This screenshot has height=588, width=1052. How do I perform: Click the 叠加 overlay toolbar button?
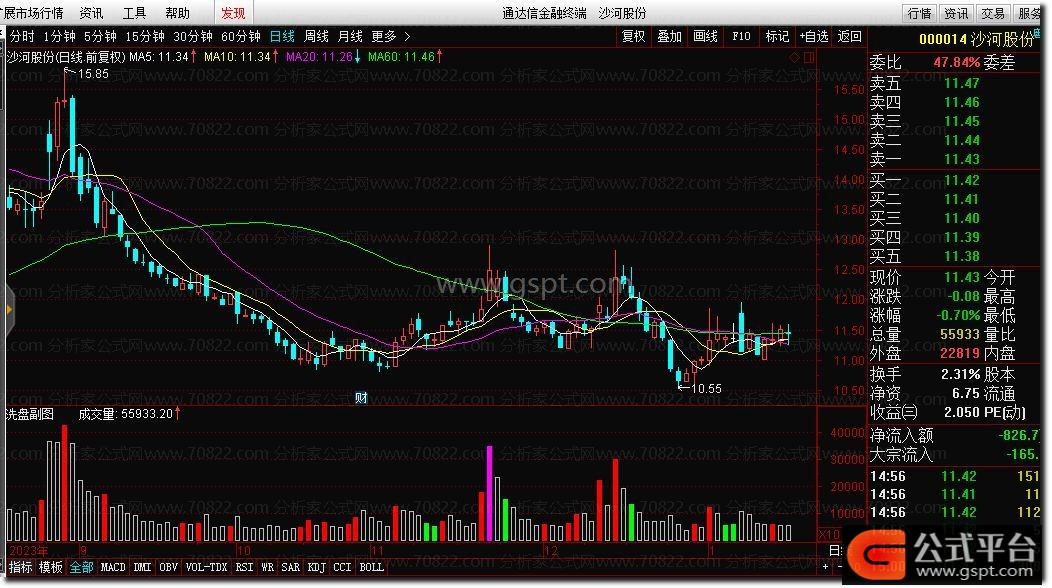click(x=669, y=36)
